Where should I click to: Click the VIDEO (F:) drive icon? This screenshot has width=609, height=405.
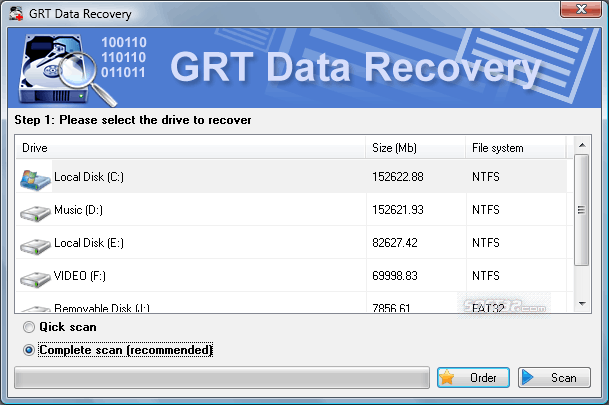pyautogui.click(x=35, y=279)
